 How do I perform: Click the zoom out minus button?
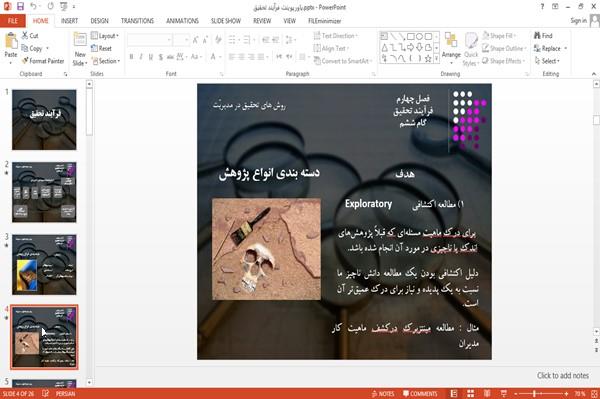515,394
